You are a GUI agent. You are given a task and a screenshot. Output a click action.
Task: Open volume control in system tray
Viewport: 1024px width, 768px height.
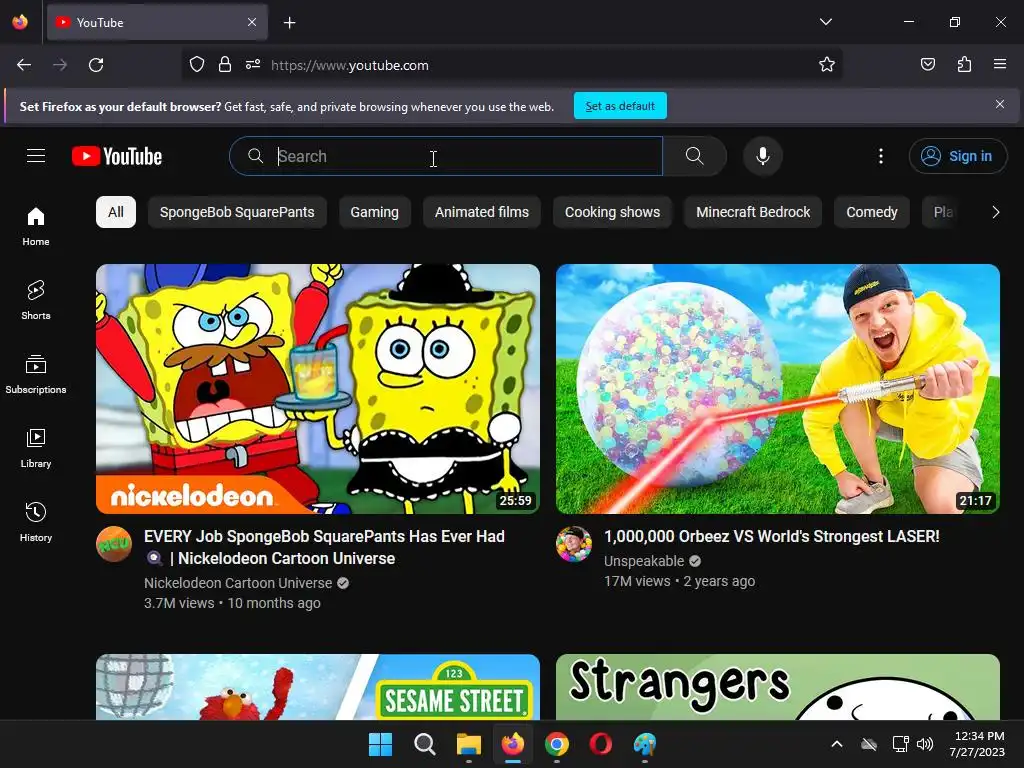pyautogui.click(x=925, y=744)
